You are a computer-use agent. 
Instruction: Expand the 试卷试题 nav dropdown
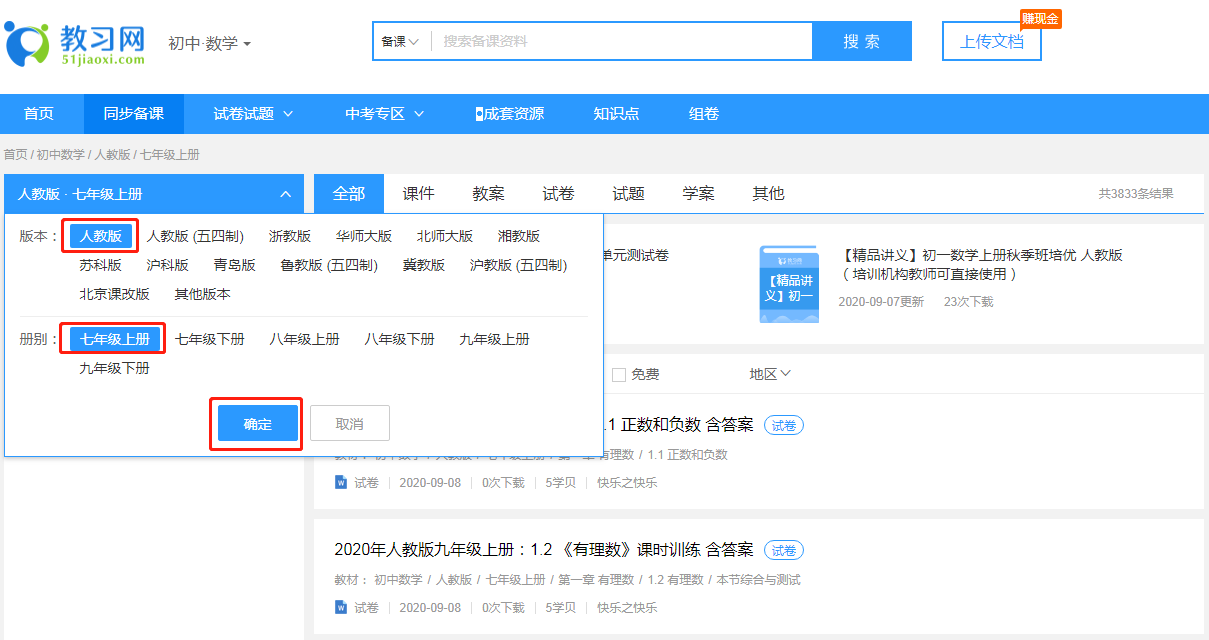[x=253, y=114]
